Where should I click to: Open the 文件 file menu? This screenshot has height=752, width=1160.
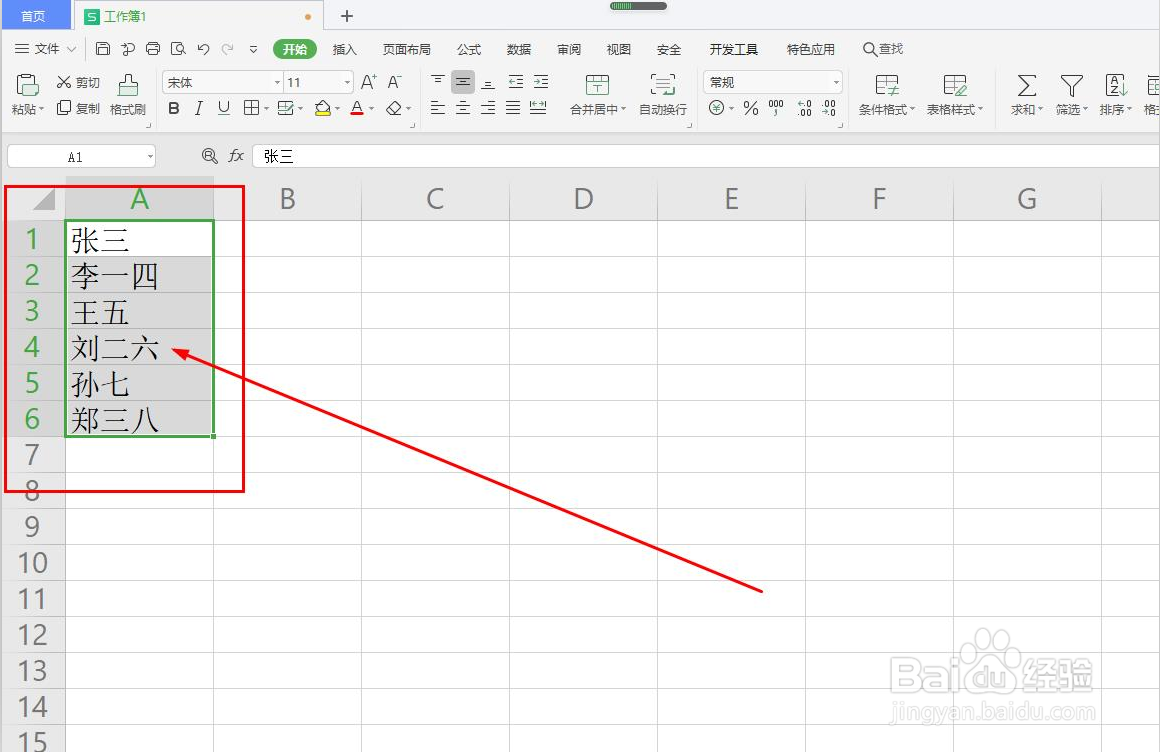pyautogui.click(x=46, y=49)
